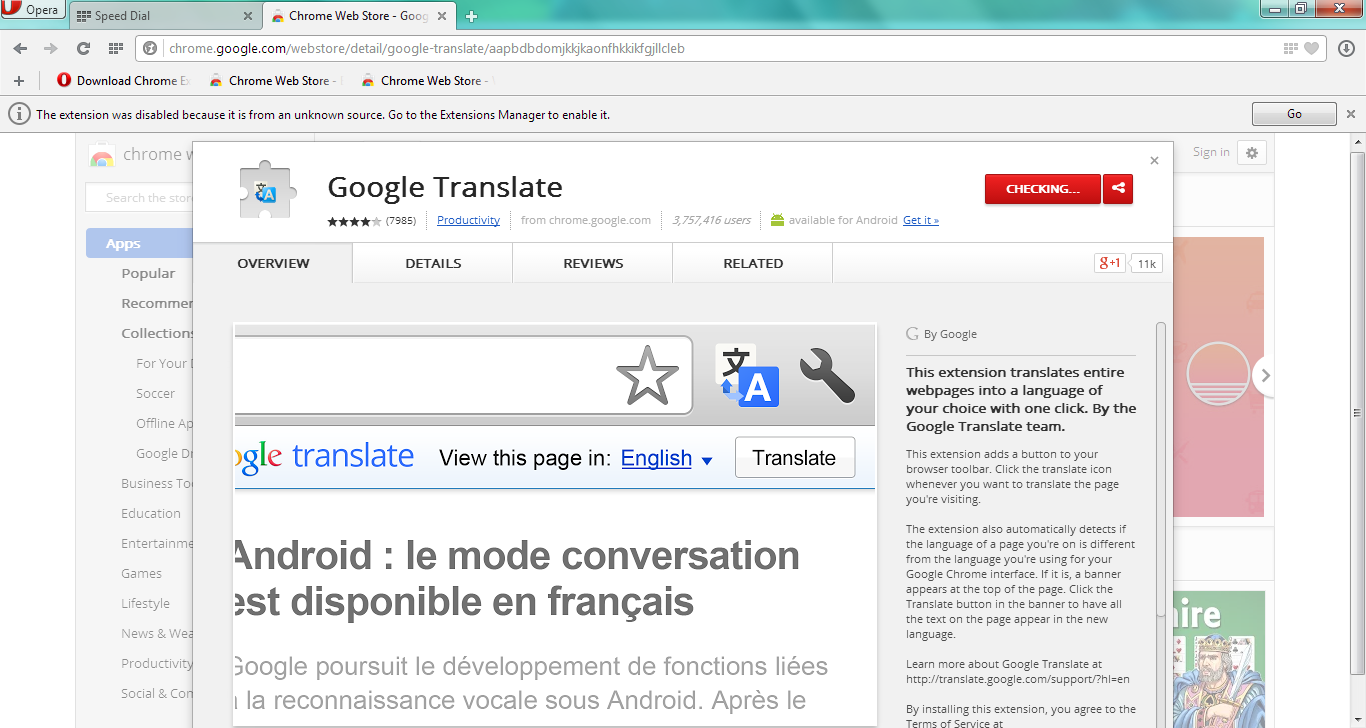Click next arrow on background carousel
The width and height of the screenshot is (1366, 728).
pyautogui.click(x=1265, y=376)
